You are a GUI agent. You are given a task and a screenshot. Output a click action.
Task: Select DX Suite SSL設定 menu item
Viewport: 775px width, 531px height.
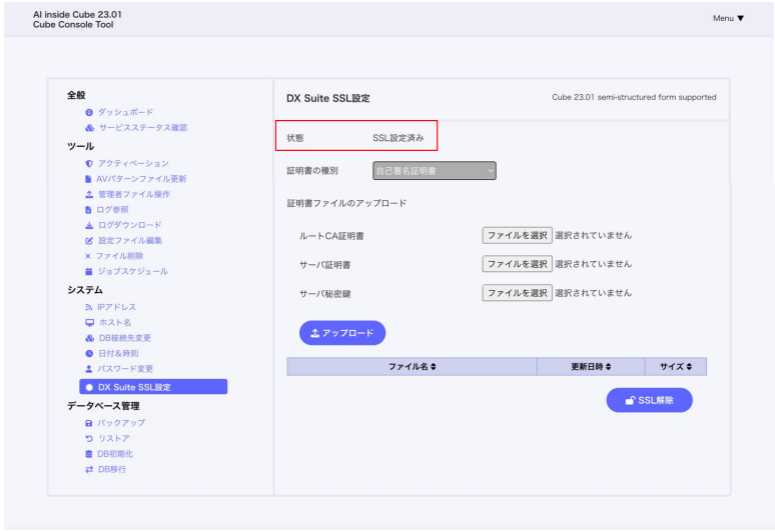click(x=153, y=387)
